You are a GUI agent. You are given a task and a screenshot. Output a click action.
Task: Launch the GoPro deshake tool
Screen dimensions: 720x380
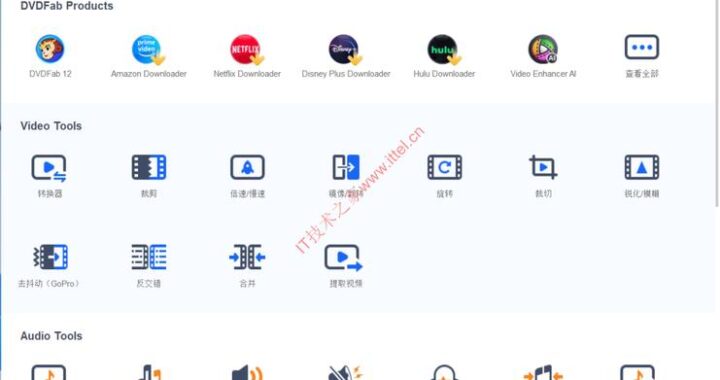tap(51, 257)
